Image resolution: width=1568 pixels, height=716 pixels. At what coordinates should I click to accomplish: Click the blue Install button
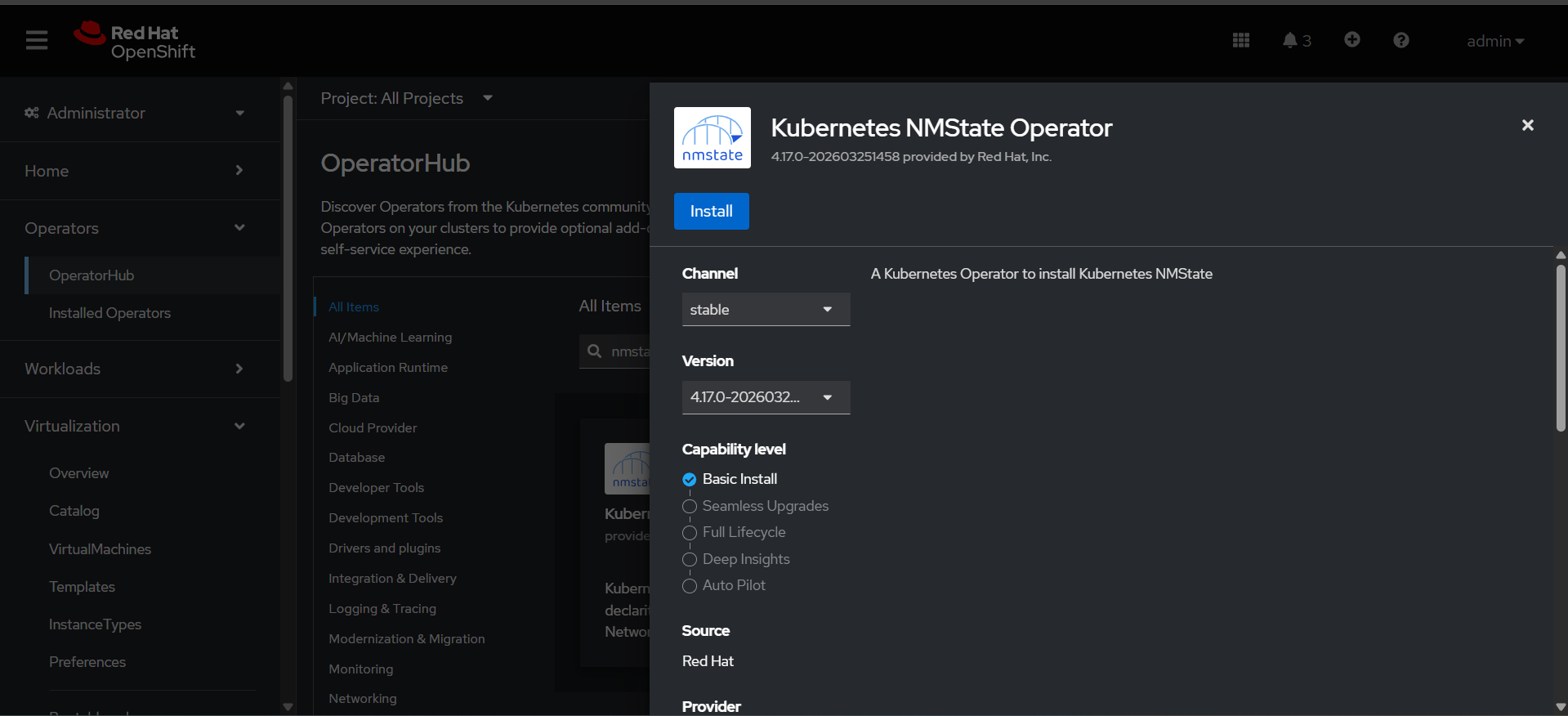711,211
